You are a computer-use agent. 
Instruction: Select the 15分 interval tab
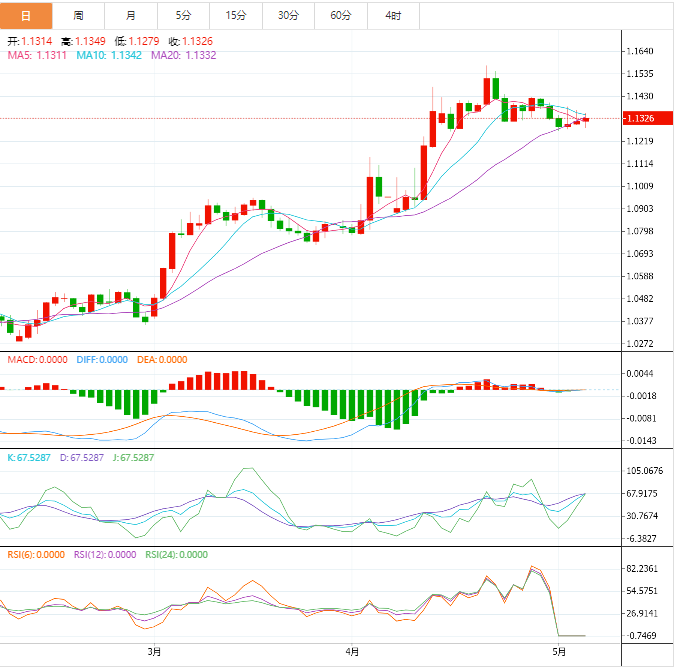[236, 15]
